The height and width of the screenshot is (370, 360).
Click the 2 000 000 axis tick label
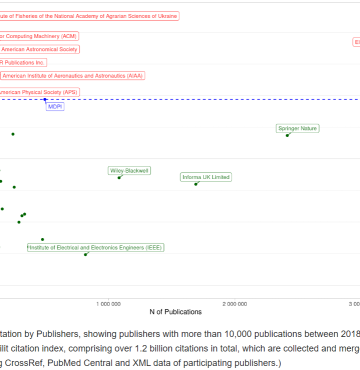pos(235,304)
